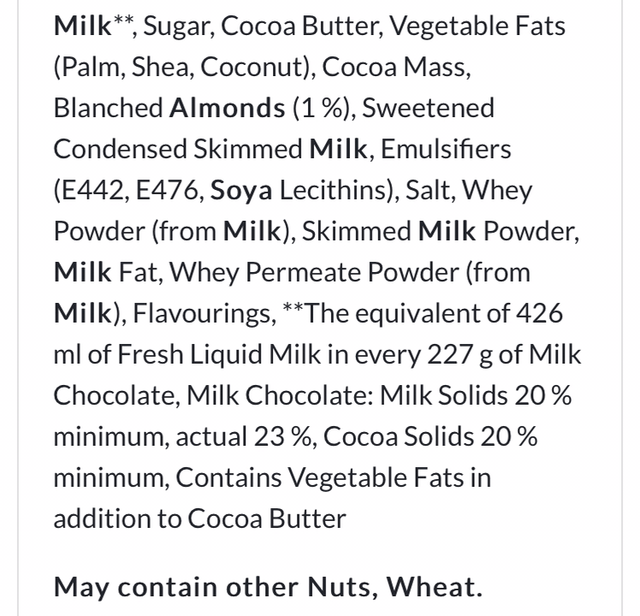The height and width of the screenshot is (616, 640).
Task: Click the word Sugar in ingredients
Action: click(x=176, y=26)
